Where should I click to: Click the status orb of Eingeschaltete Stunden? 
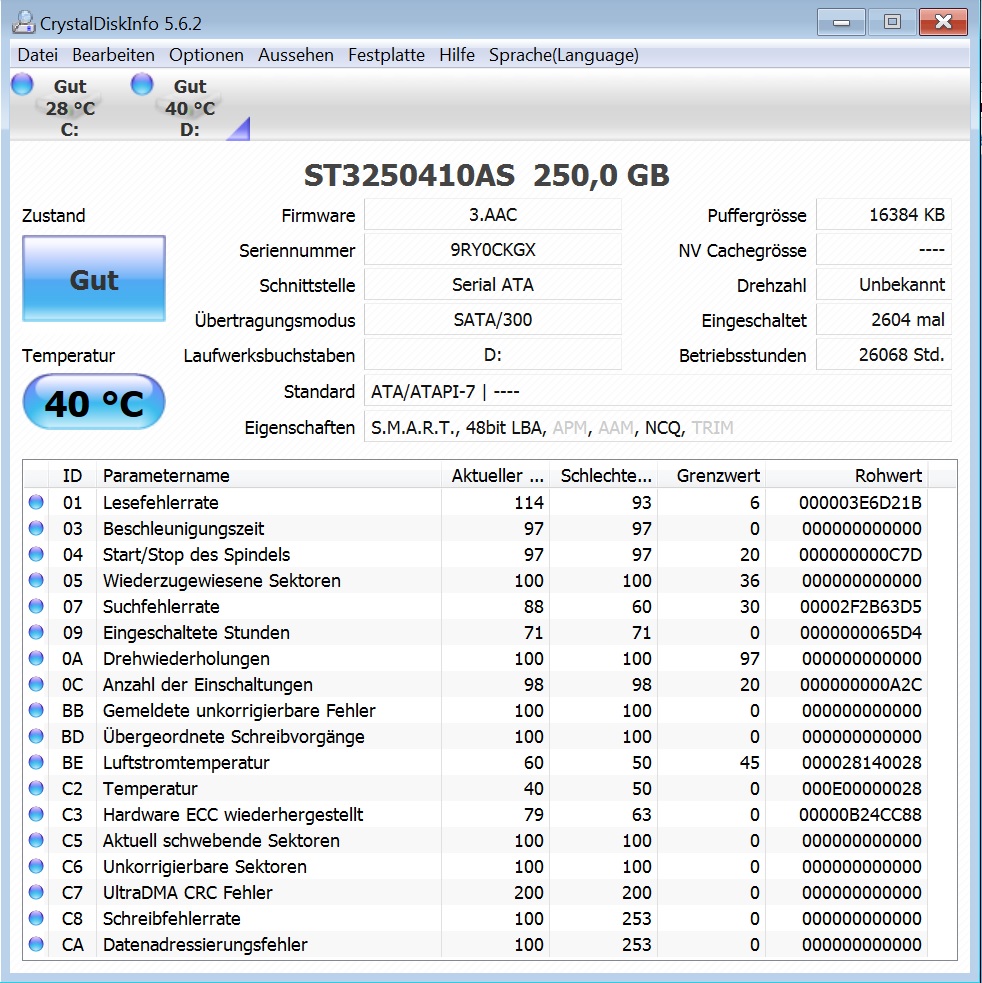coord(36,633)
